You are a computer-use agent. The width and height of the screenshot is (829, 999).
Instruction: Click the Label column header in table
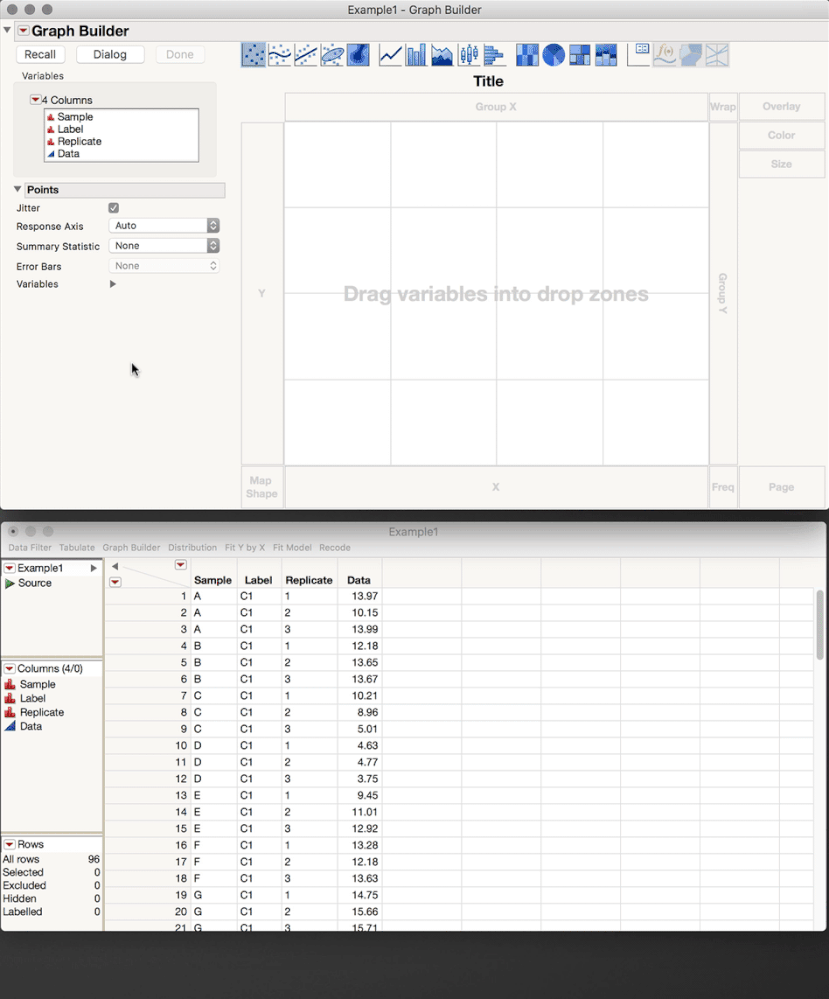point(258,580)
